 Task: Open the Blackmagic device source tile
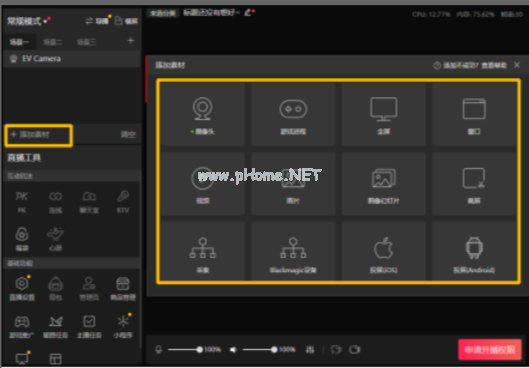coord(293,252)
